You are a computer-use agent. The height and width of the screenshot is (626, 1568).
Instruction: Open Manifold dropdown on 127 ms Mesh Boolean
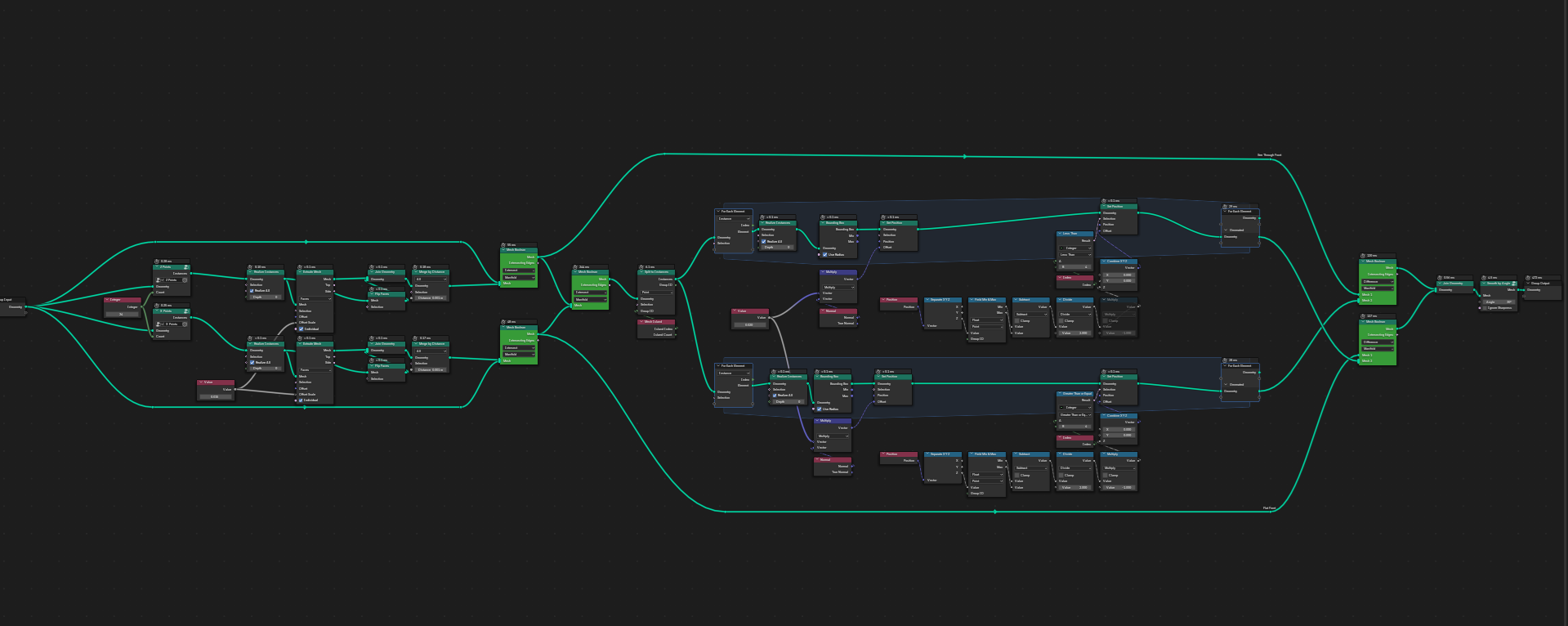click(1378, 349)
